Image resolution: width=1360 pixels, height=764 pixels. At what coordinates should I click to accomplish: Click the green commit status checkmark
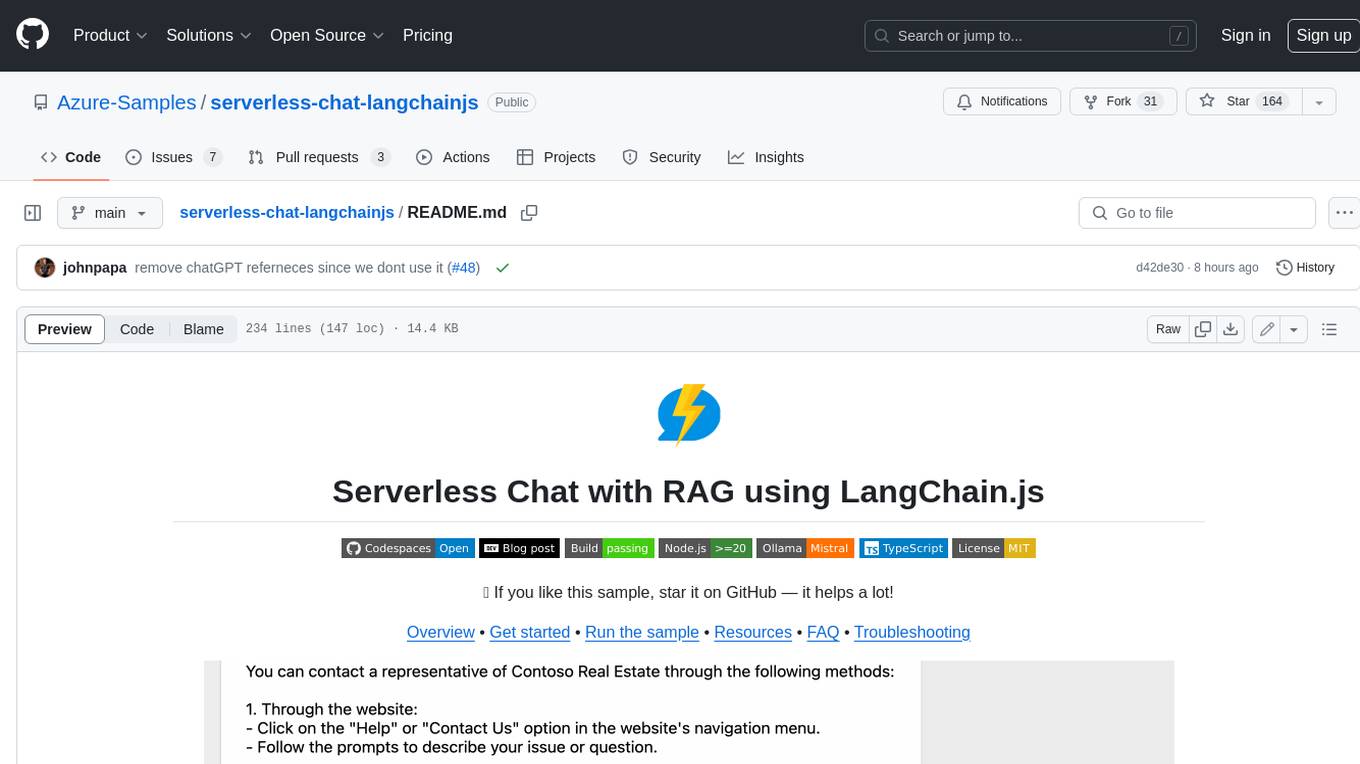(x=502, y=268)
